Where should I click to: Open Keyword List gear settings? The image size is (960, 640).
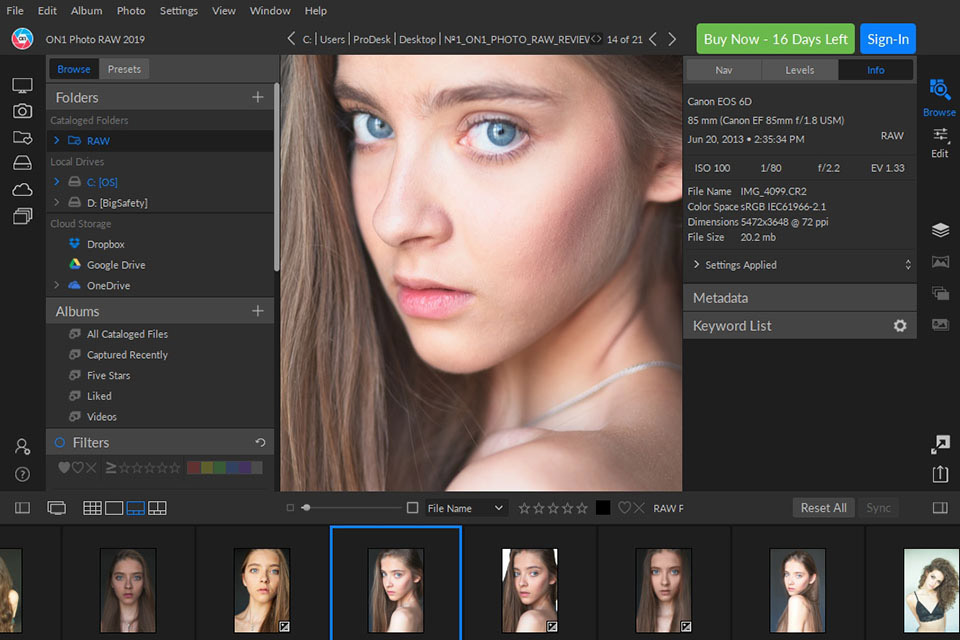point(900,326)
